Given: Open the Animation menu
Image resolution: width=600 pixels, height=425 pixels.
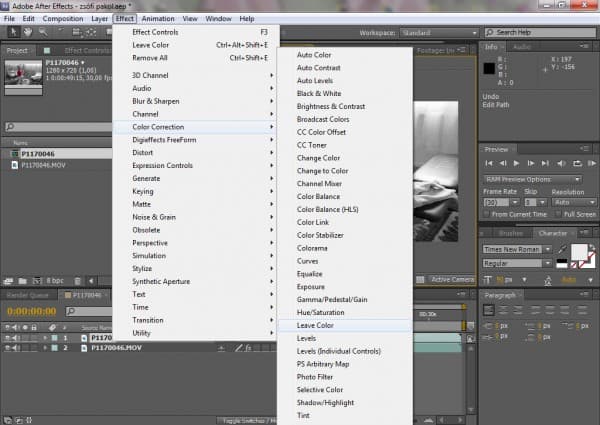Looking at the screenshot, I should click(x=157, y=18).
